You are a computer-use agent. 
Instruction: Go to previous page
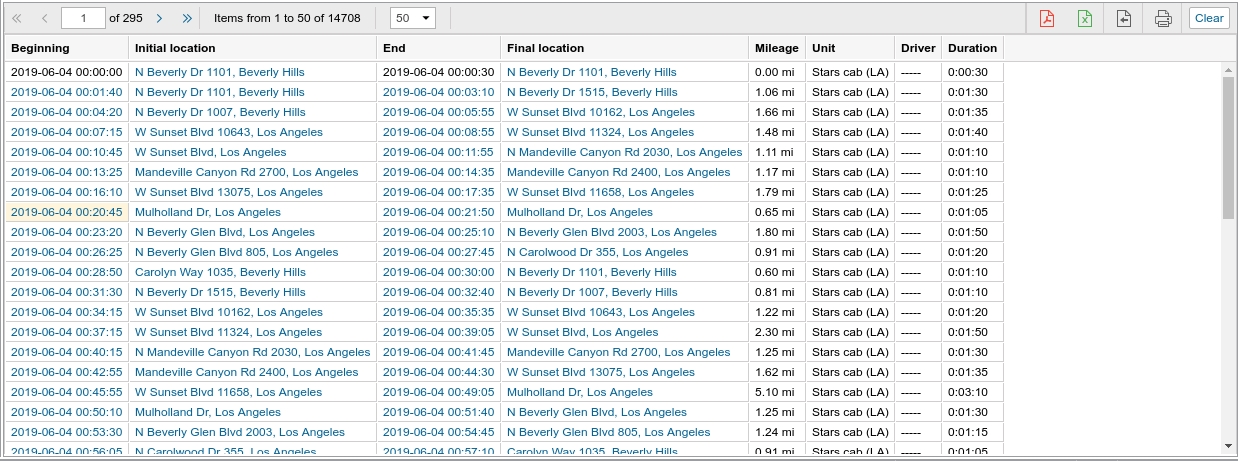(45, 18)
